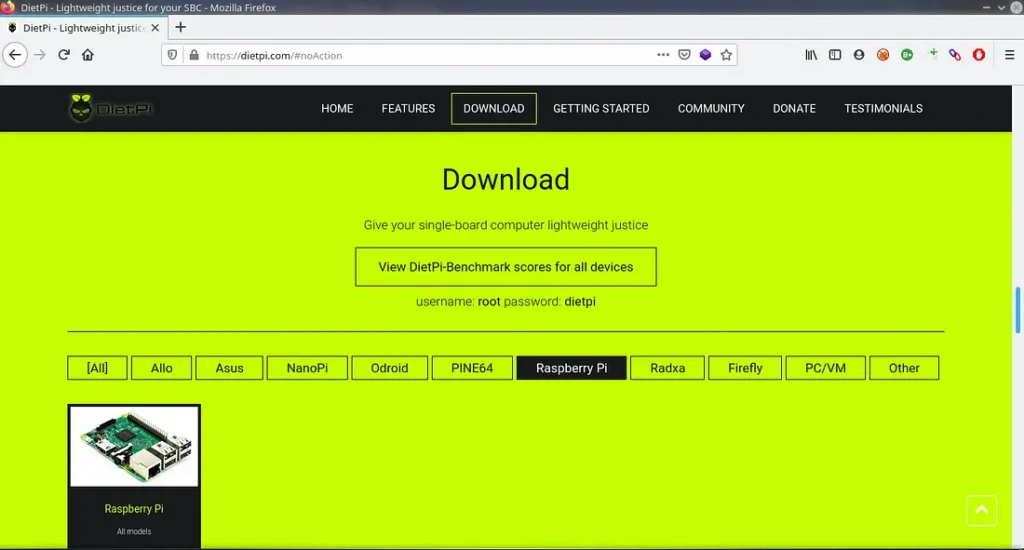The width and height of the screenshot is (1024, 550).
Task: Filter devices by Allo
Action: (161, 368)
